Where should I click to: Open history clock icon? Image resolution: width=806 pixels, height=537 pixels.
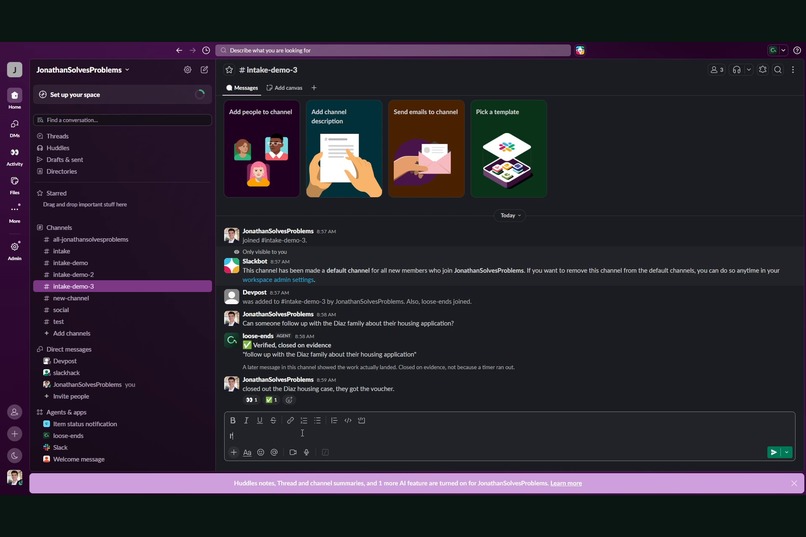(206, 50)
